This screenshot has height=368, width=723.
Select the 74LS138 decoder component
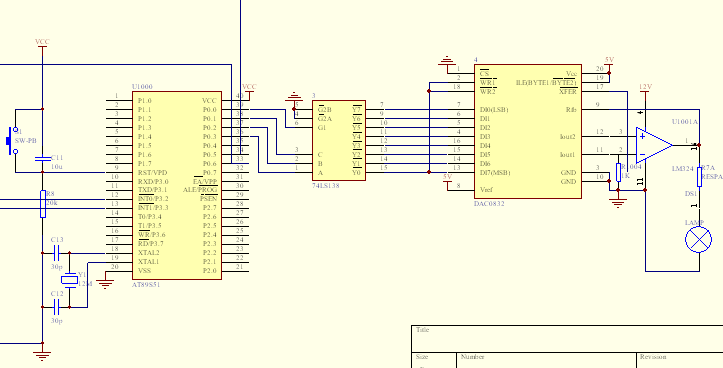pyautogui.click(x=339, y=141)
